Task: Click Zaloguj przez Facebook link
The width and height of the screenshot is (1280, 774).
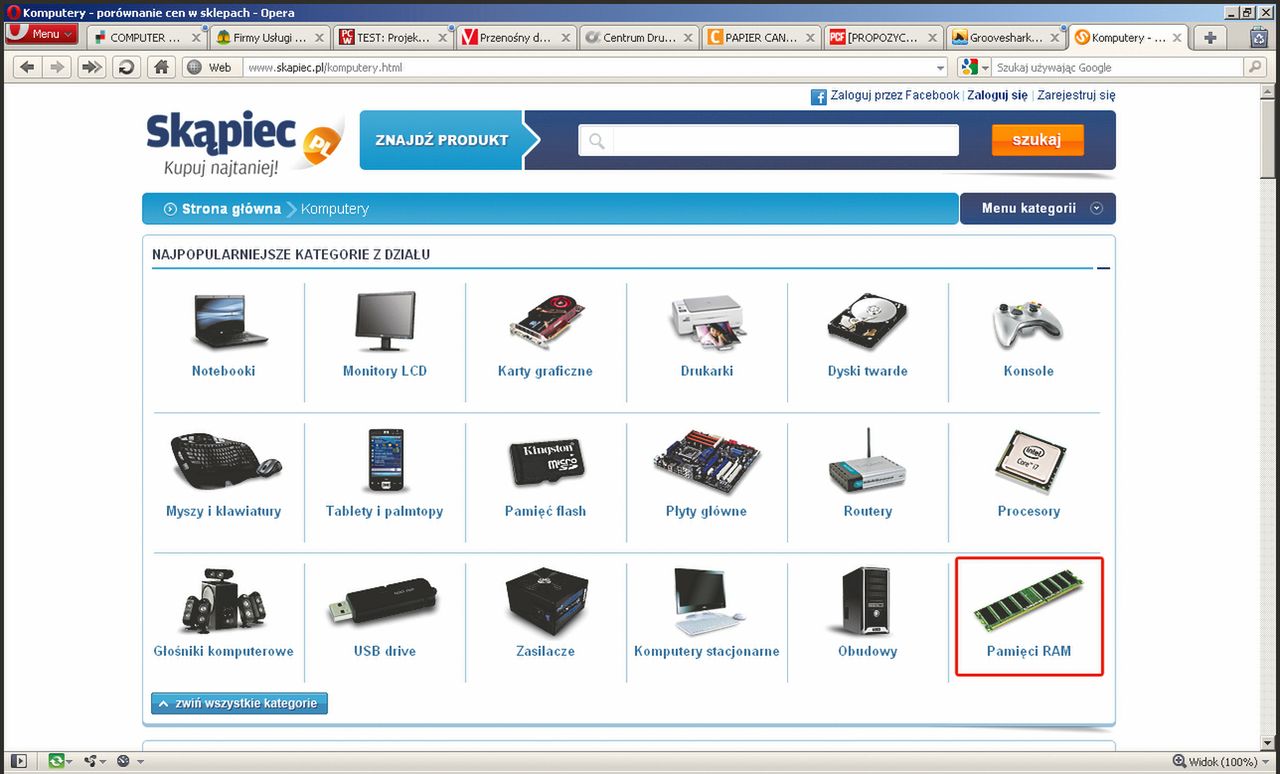Action: (x=885, y=96)
